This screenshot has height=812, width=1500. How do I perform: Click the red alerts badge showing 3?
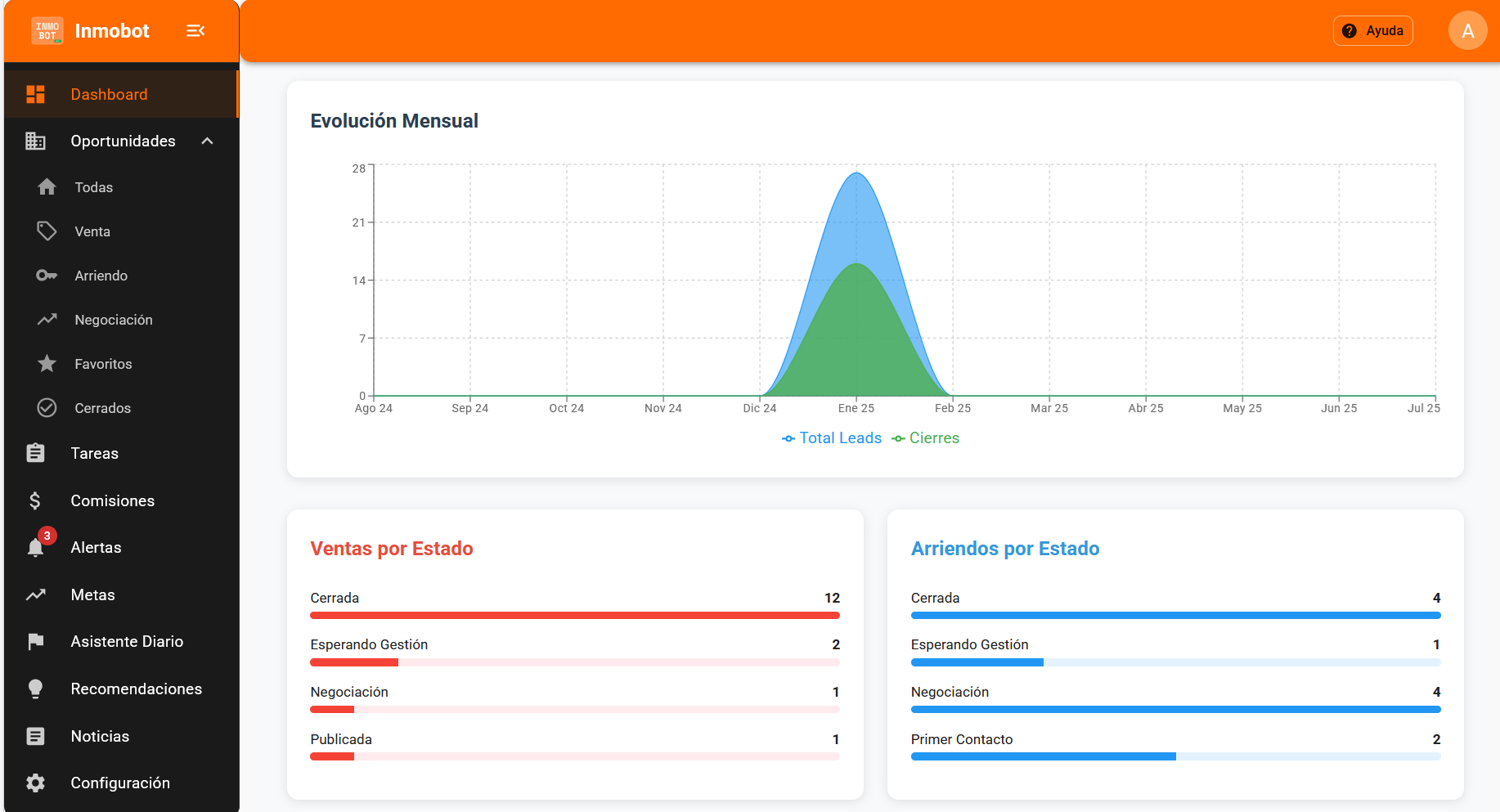point(47,536)
